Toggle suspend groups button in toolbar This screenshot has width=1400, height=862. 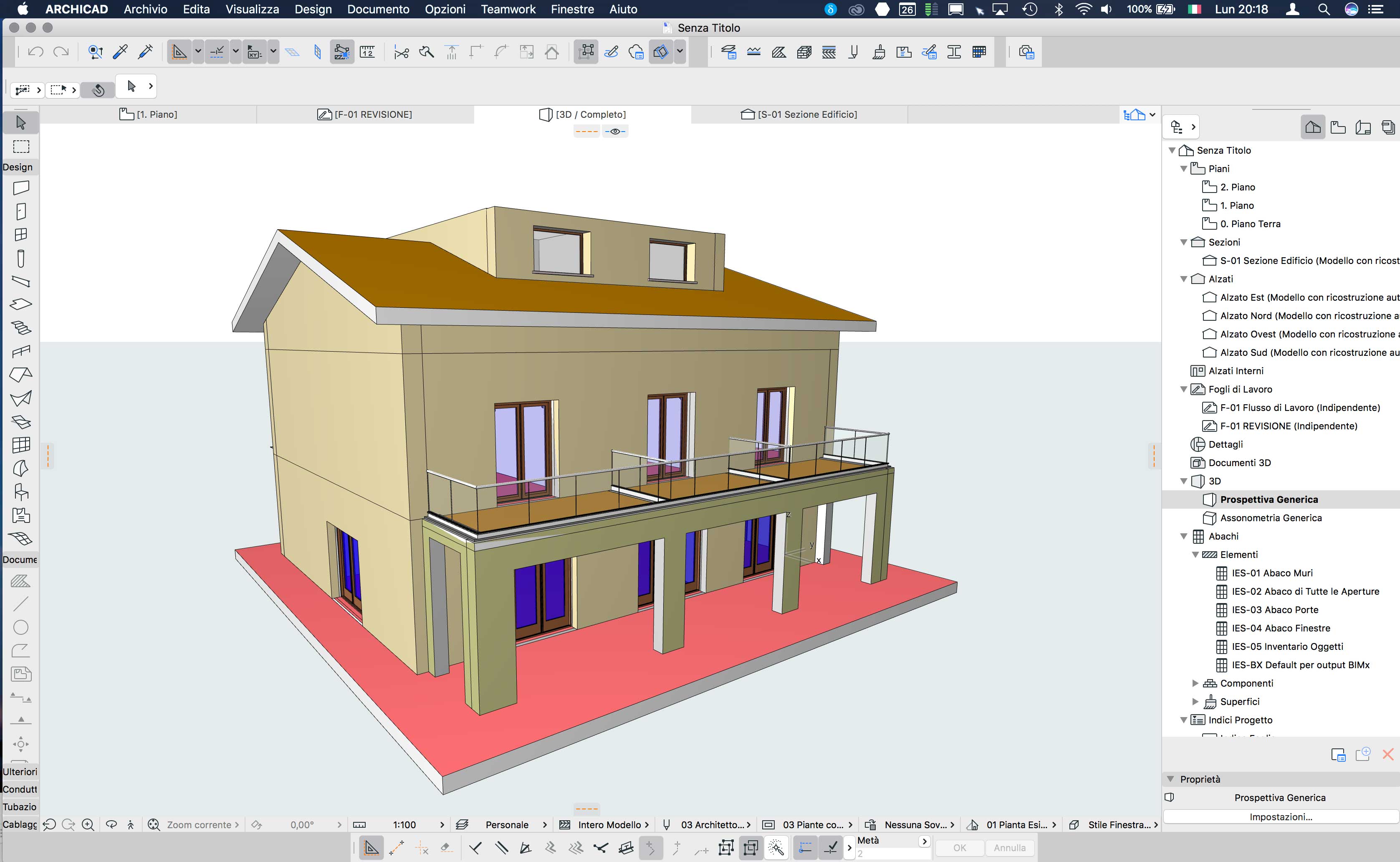coord(586,52)
